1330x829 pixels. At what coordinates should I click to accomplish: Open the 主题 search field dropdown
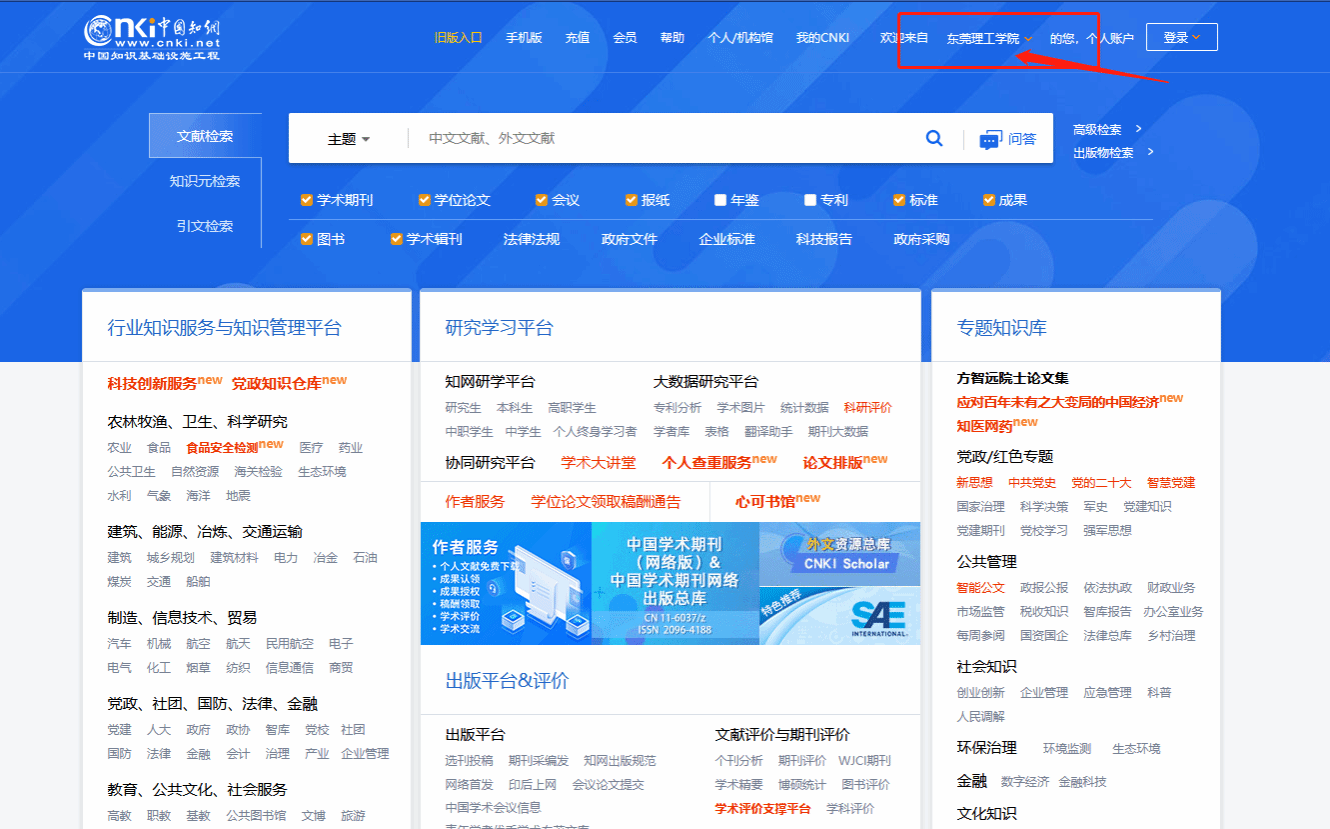pyautogui.click(x=349, y=139)
